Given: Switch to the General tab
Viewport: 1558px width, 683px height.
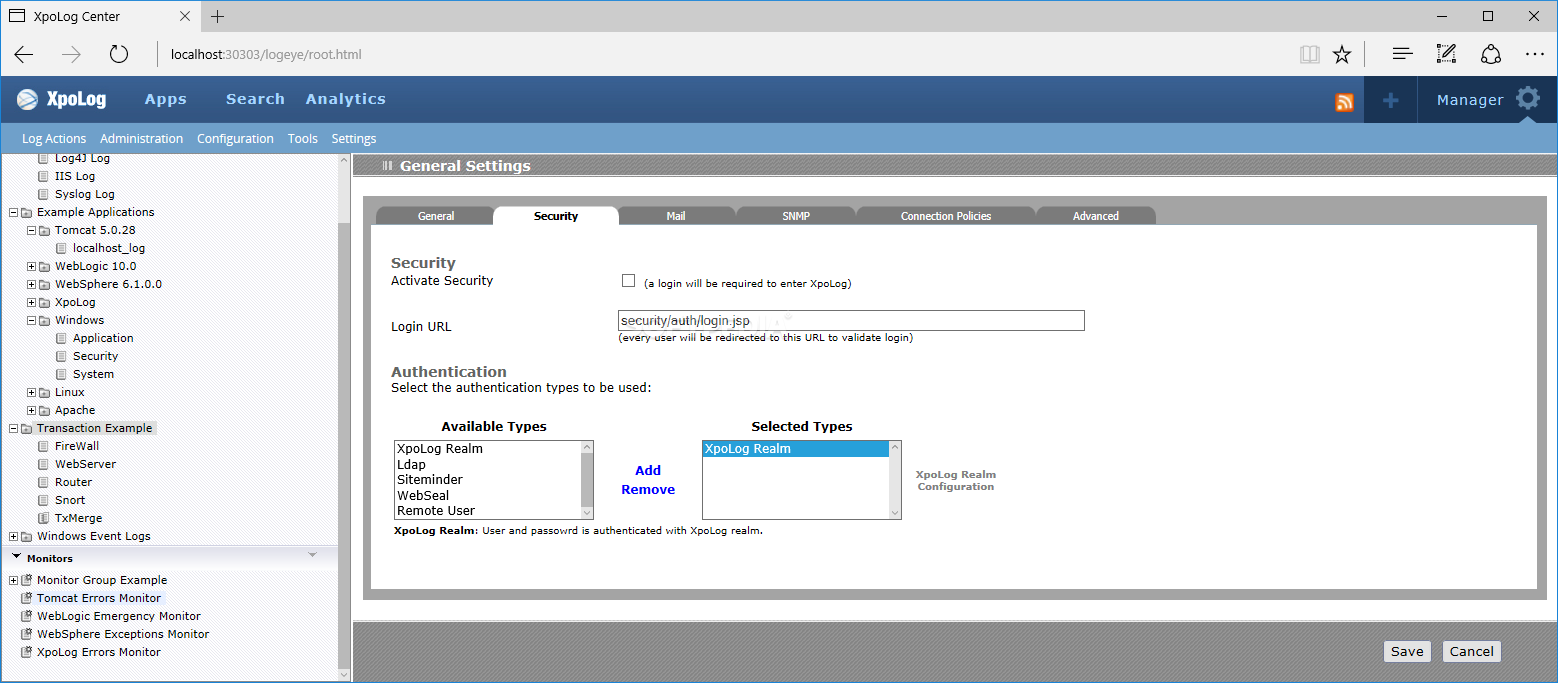Looking at the screenshot, I should pyautogui.click(x=436, y=216).
